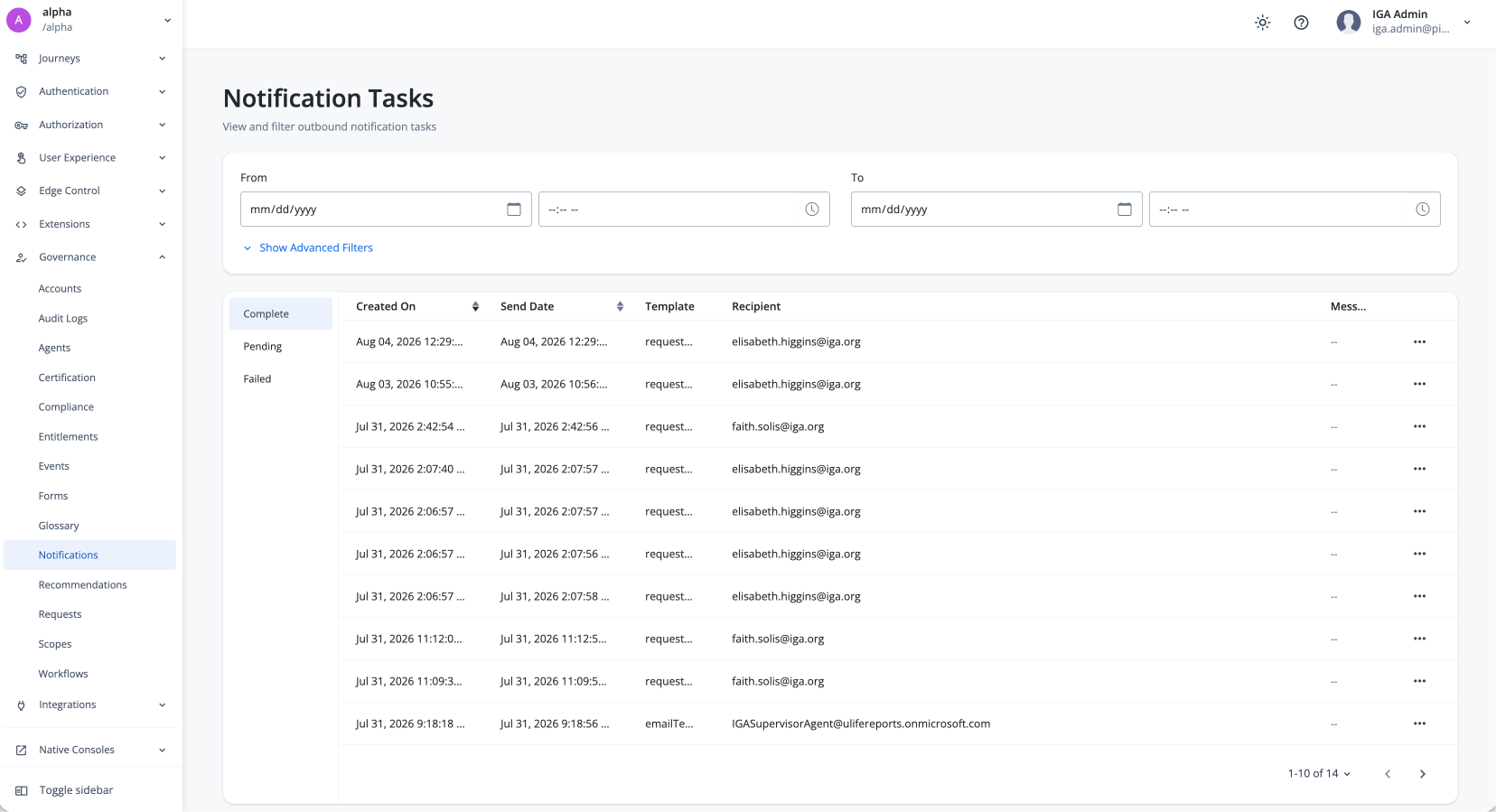Open Glossary in the sidebar
Viewport: 1496px width, 812px height.
pos(59,526)
